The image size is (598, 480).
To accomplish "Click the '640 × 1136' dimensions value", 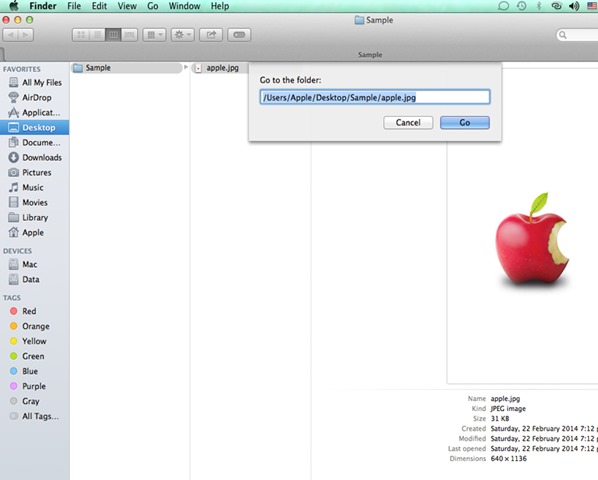I will tap(508, 459).
